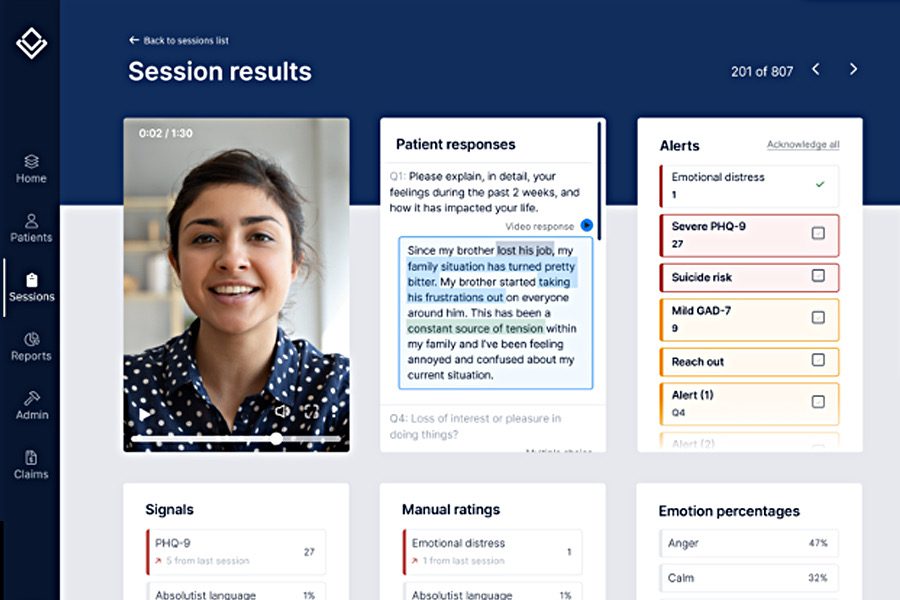This screenshot has height=600, width=900.
Task: Select the Sessions tab in sidebar
Action: [x=31, y=286]
